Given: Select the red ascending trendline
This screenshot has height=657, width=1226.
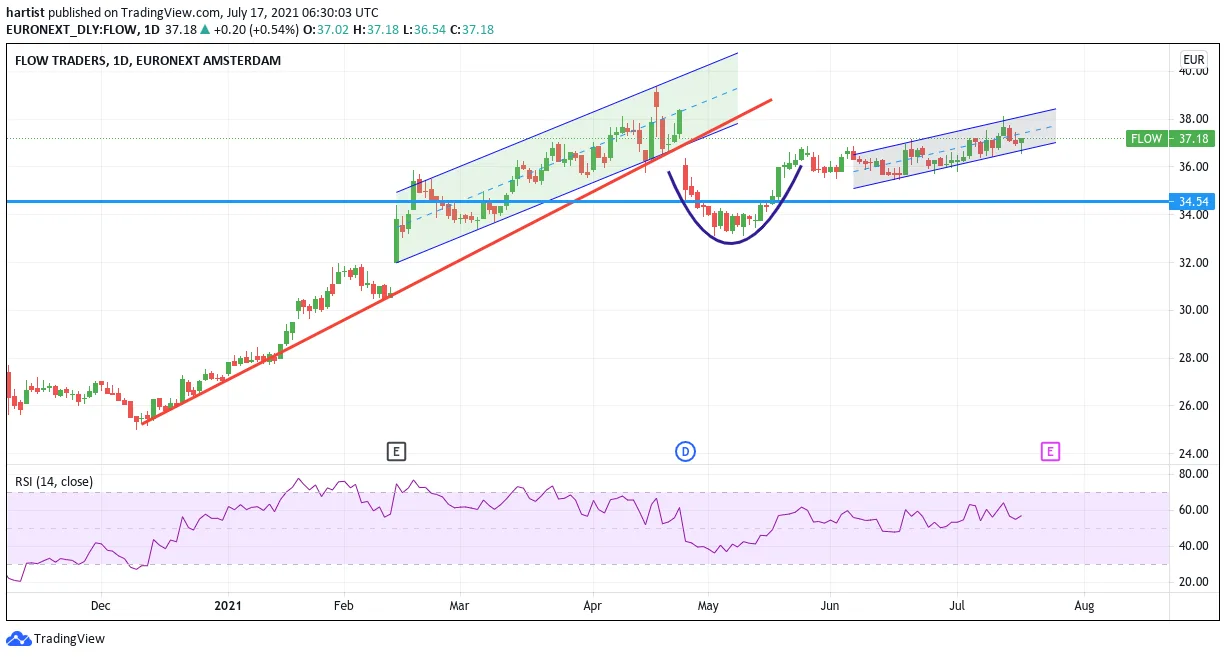Looking at the screenshot, I should click(x=456, y=262).
